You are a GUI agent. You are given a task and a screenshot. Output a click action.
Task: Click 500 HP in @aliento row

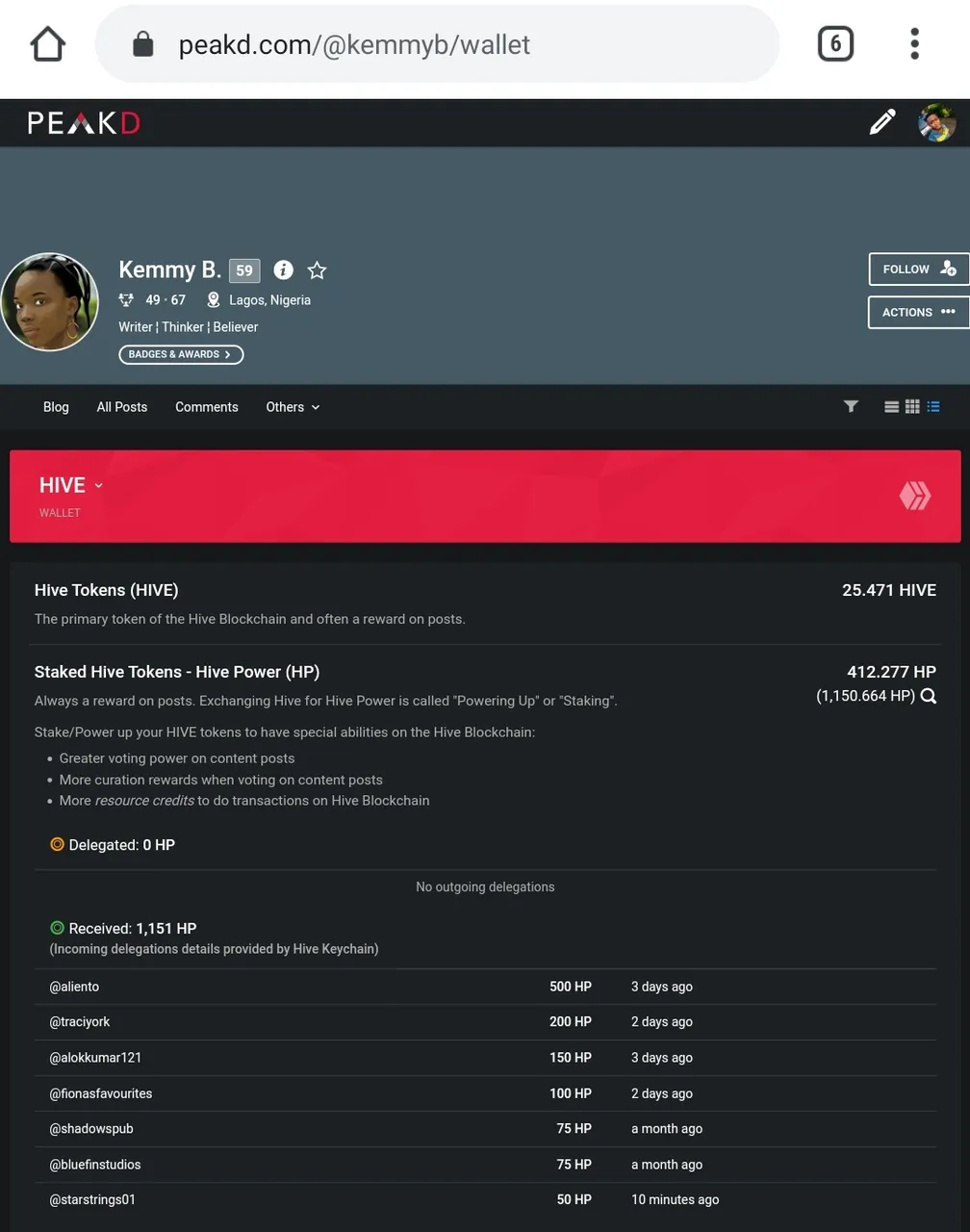[571, 987]
